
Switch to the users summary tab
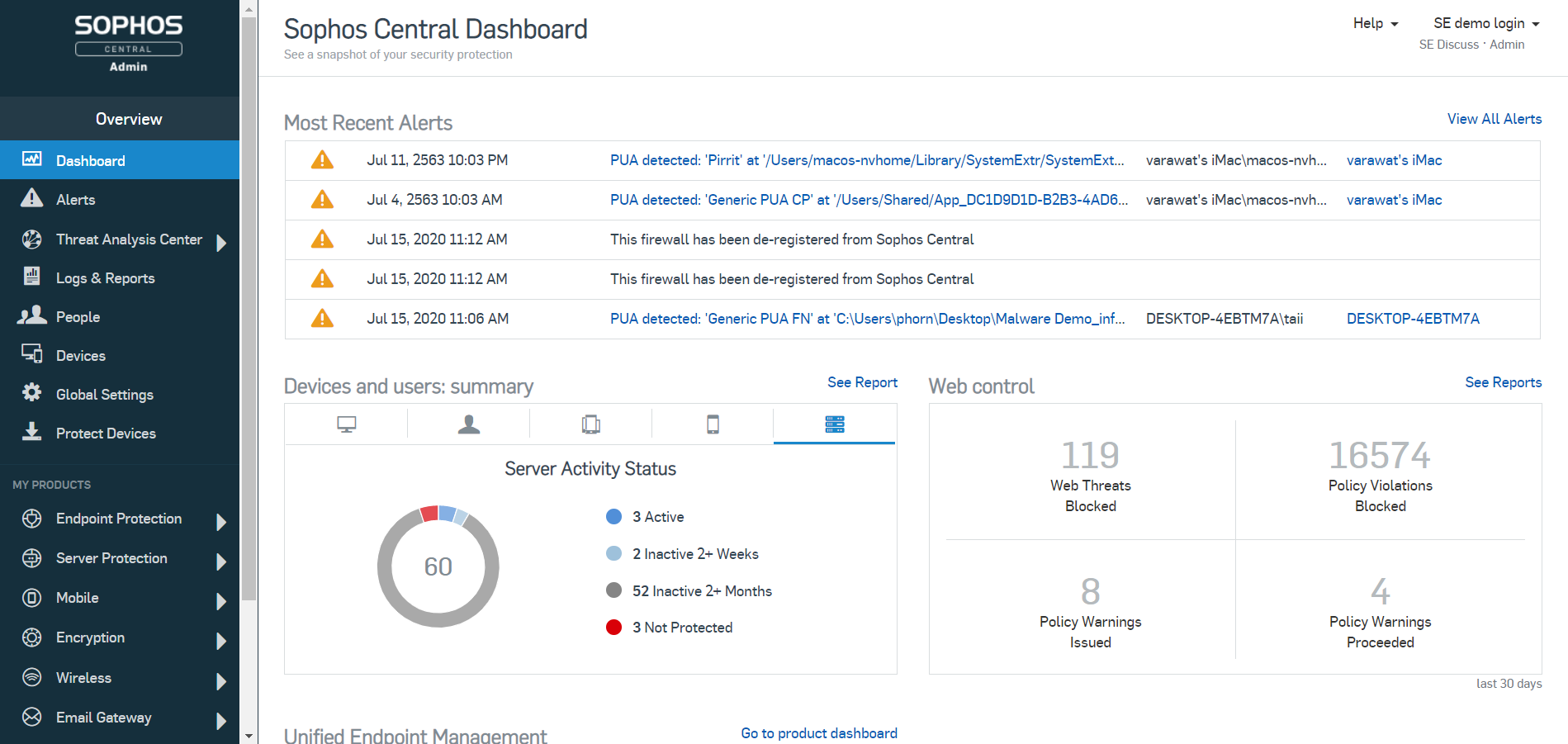coord(468,424)
